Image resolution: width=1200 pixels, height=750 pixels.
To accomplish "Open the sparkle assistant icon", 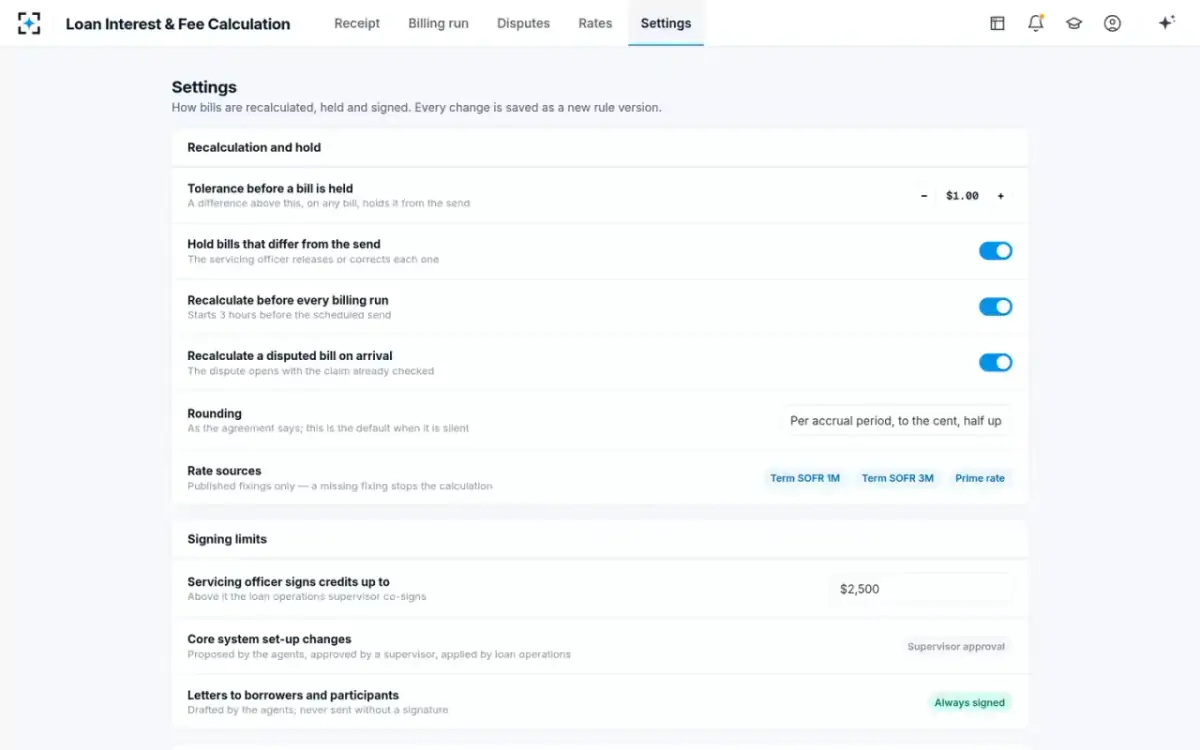I will 1166,23.
